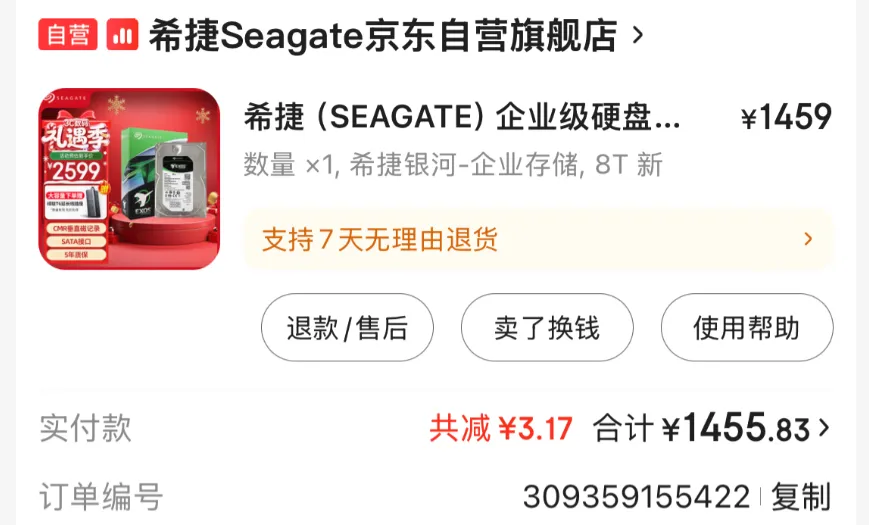Image resolution: width=869 pixels, height=525 pixels.
Task: Select the 卖了换钱 button
Action: click(547, 328)
